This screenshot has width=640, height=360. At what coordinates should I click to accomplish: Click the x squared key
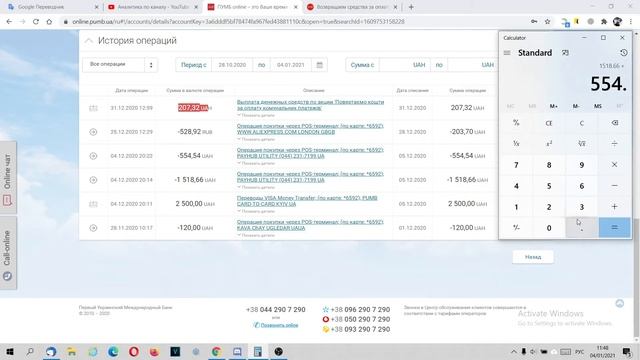tap(549, 144)
